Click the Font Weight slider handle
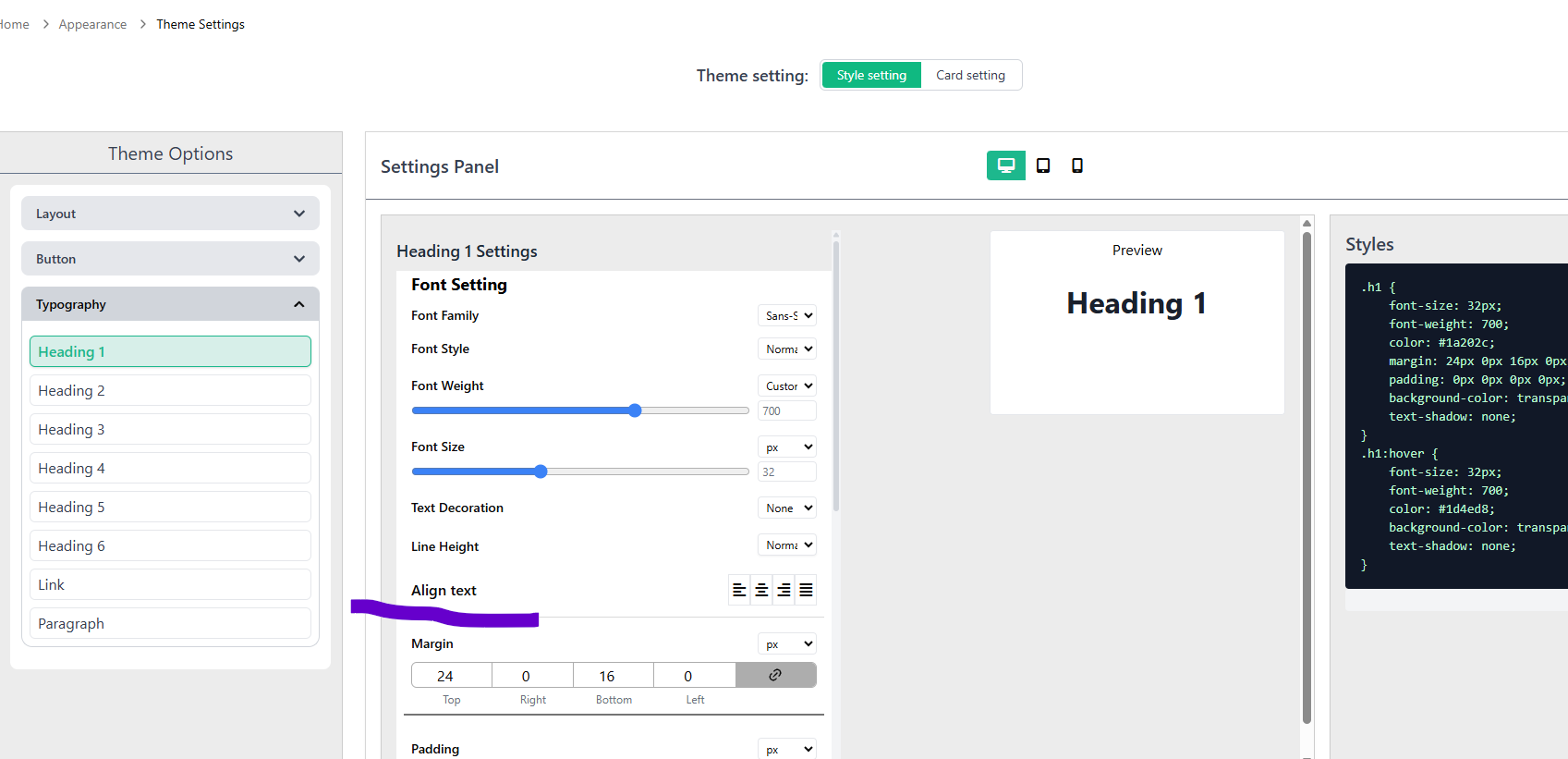 click(635, 410)
